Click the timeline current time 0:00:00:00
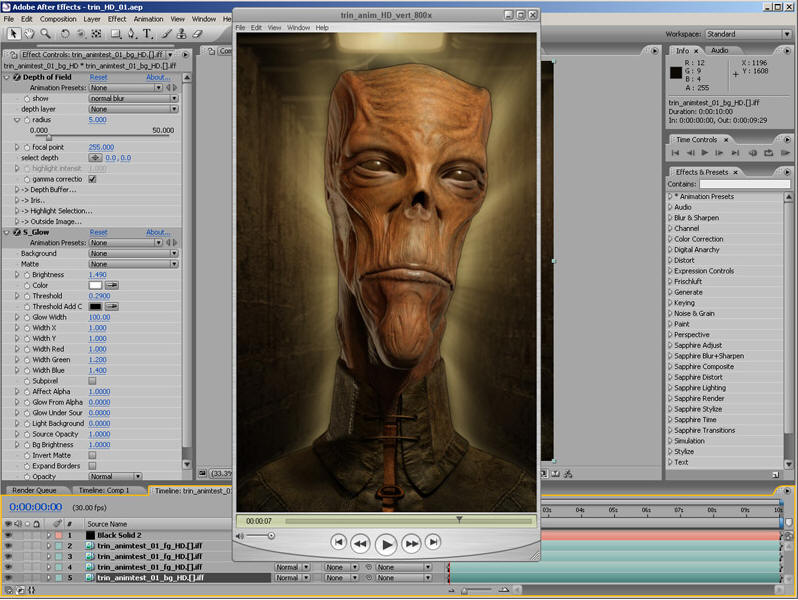 [x=36, y=507]
